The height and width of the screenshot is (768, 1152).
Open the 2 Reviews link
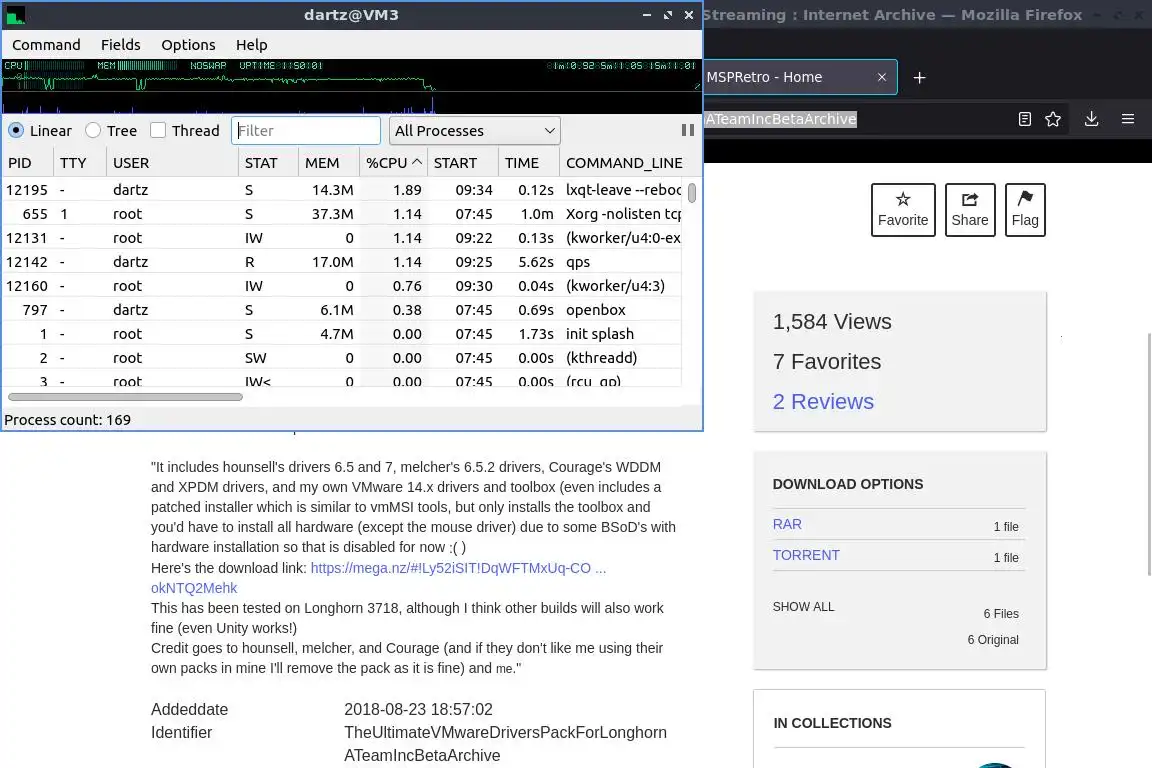tap(823, 401)
